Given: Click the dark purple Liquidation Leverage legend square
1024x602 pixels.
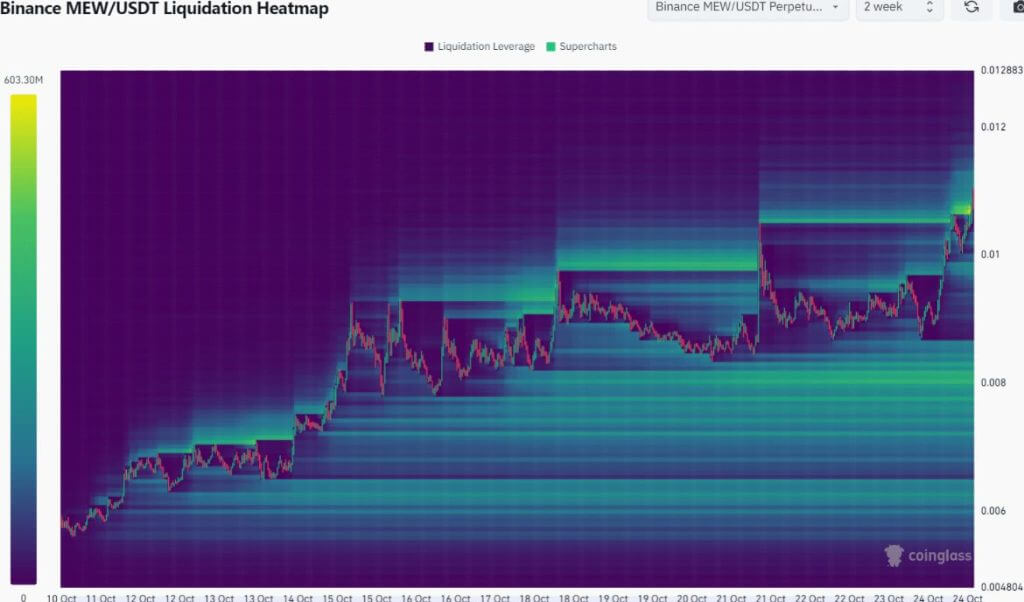Looking at the screenshot, I should (429, 47).
